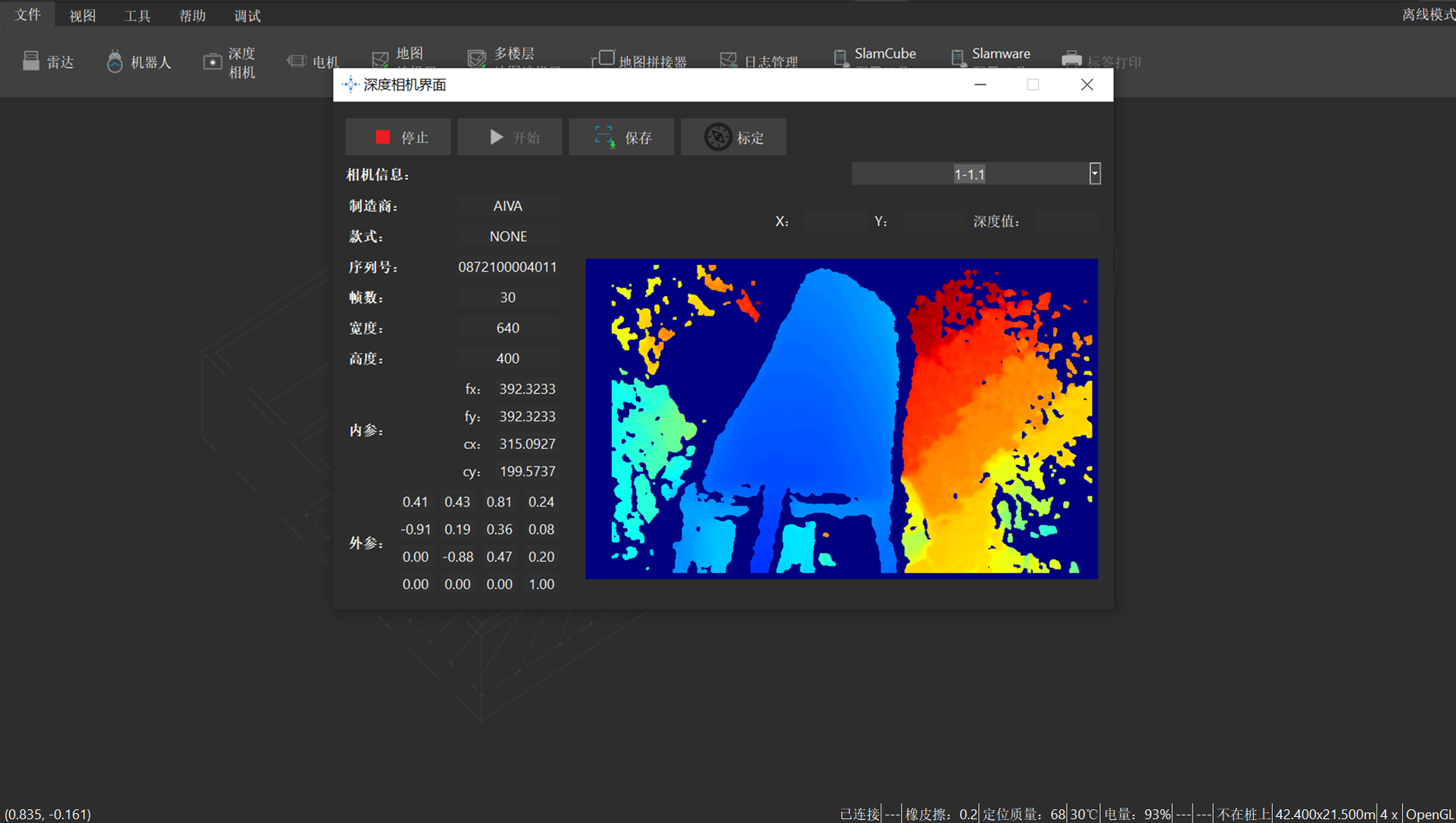The width and height of the screenshot is (1456, 823).
Task: Open 日志管理 log management
Action: 757,59
